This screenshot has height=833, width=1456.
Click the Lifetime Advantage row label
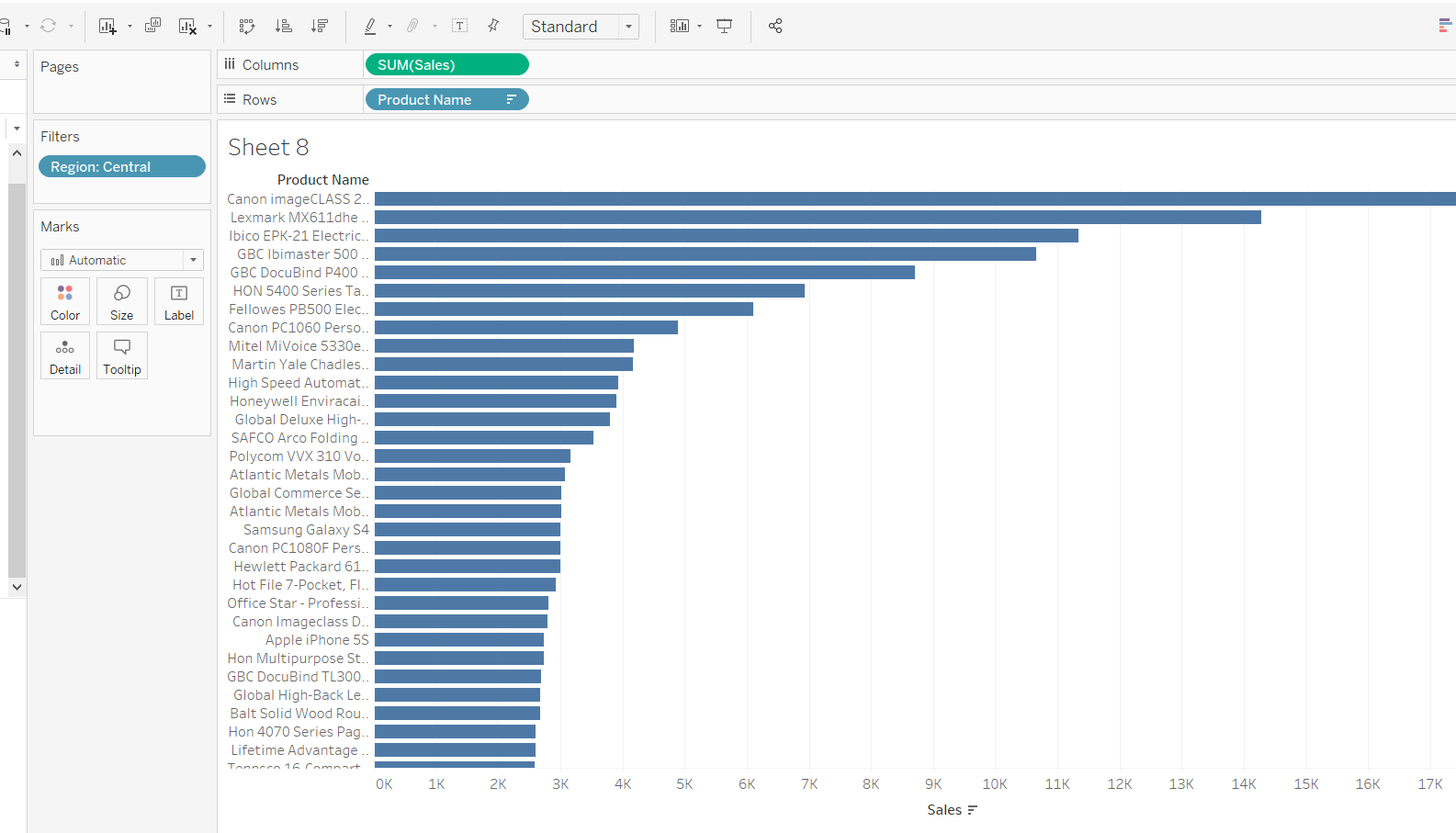tap(299, 749)
